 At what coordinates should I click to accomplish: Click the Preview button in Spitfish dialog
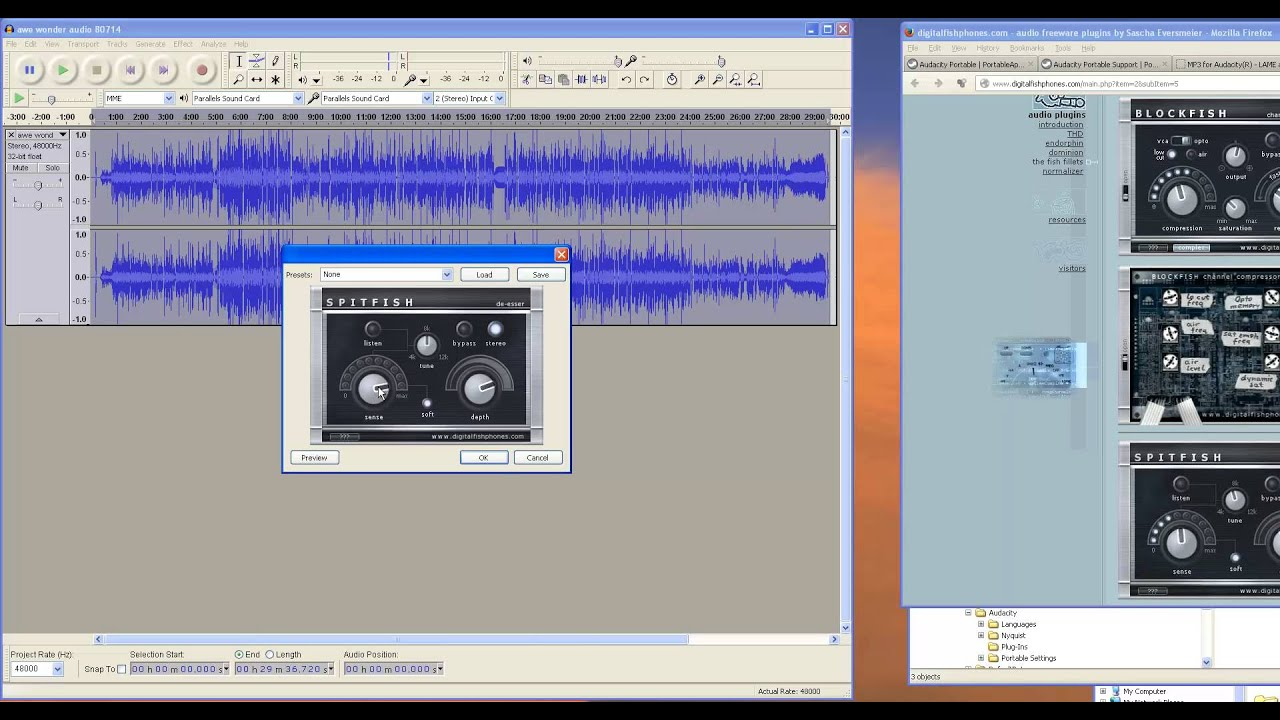(314, 457)
